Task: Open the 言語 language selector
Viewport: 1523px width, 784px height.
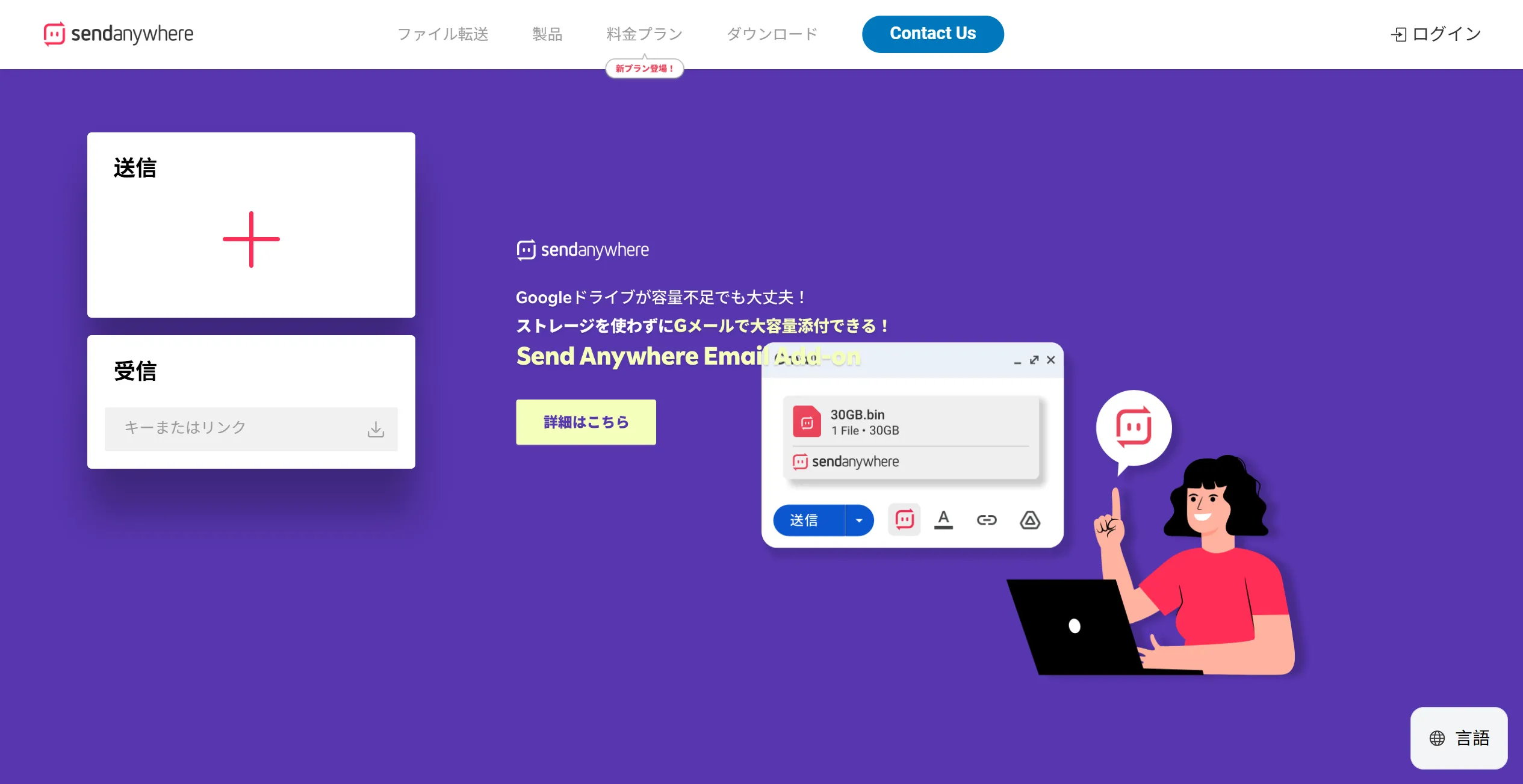Action: tap(1459, 738)
